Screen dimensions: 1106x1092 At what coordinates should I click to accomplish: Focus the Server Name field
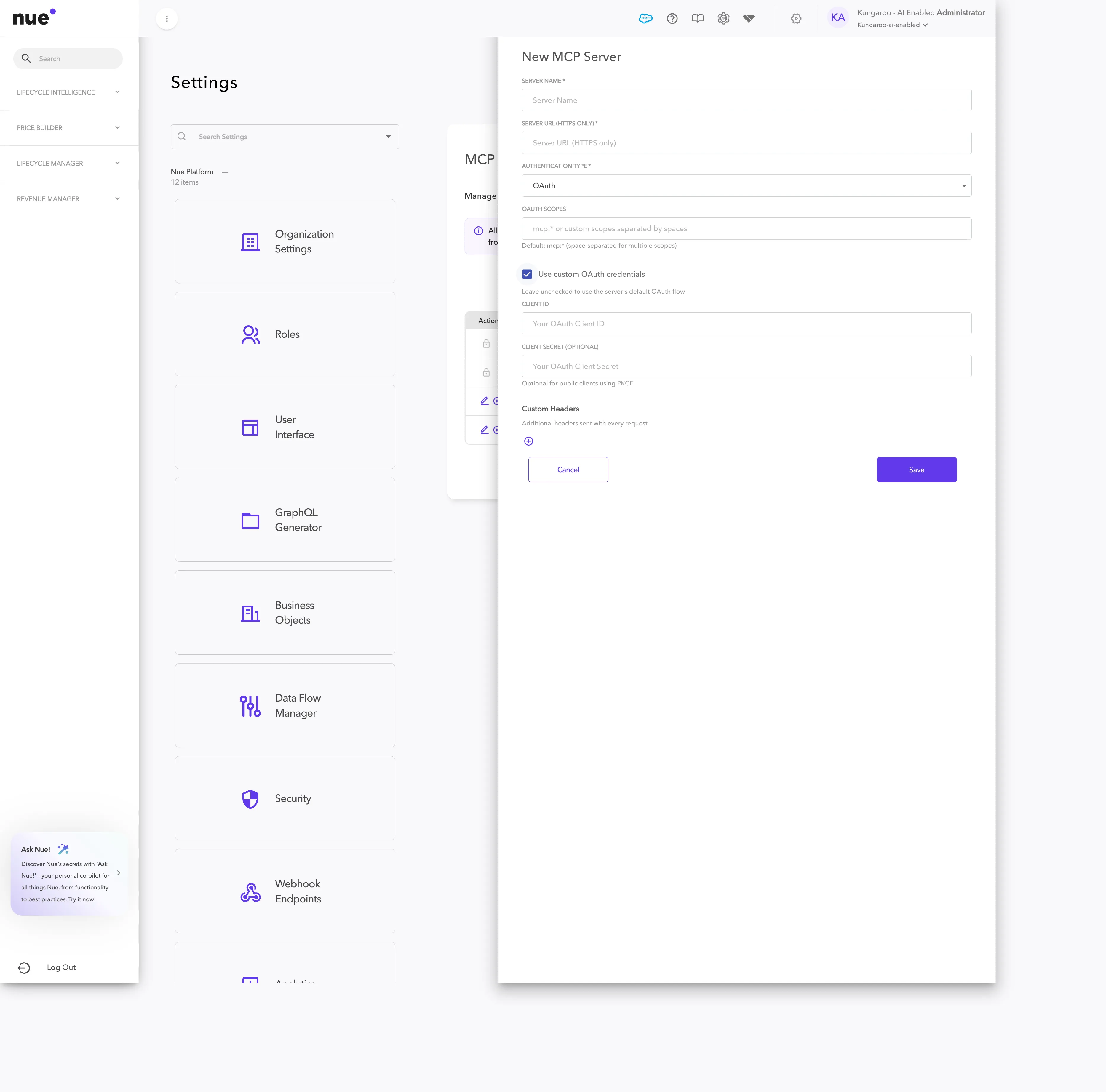pyautogui.click(x=746, y=100)
